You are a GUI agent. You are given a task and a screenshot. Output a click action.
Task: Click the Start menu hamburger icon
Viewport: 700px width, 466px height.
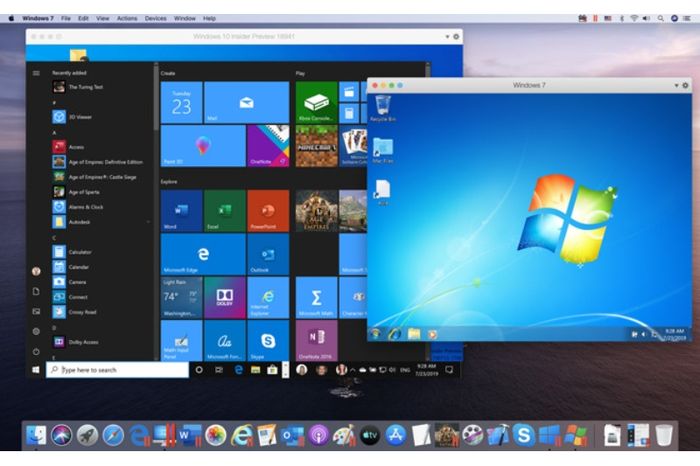click(36, 73)
